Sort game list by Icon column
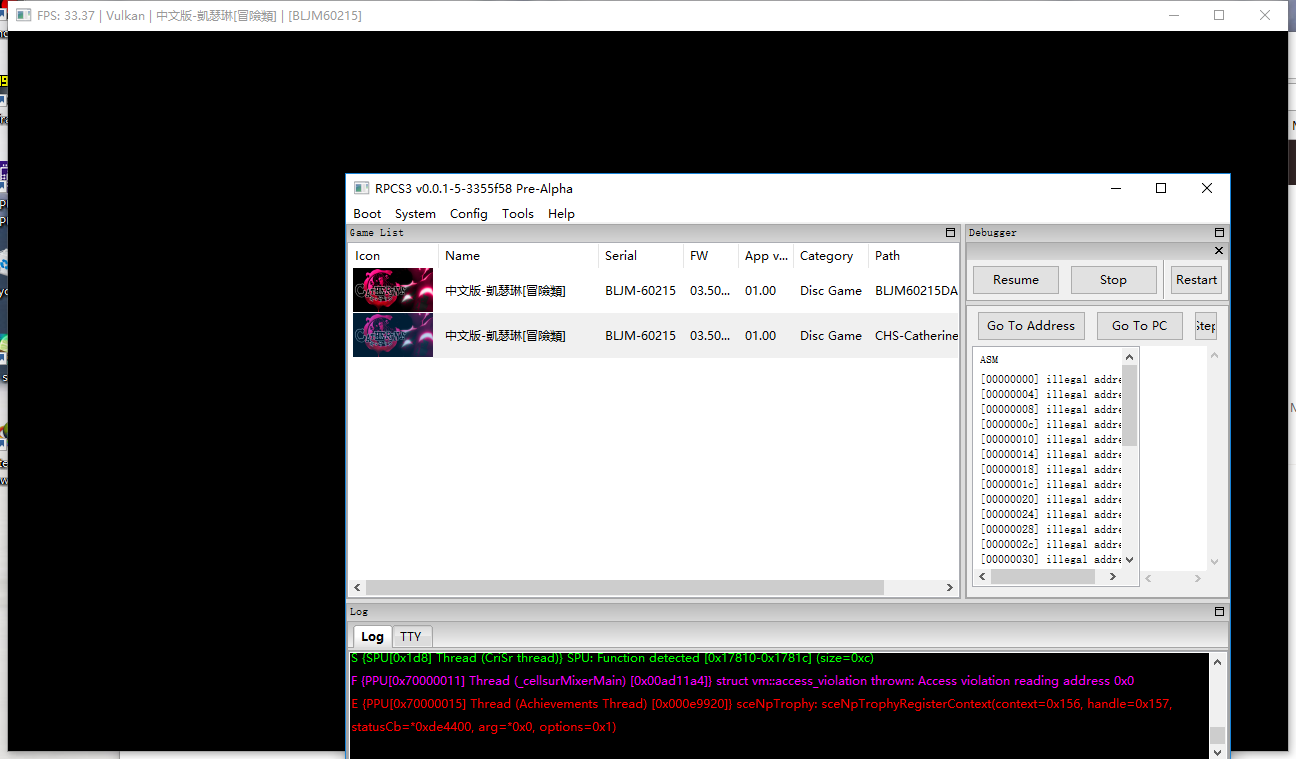The image size is (1296, 759). pos(393,256)
